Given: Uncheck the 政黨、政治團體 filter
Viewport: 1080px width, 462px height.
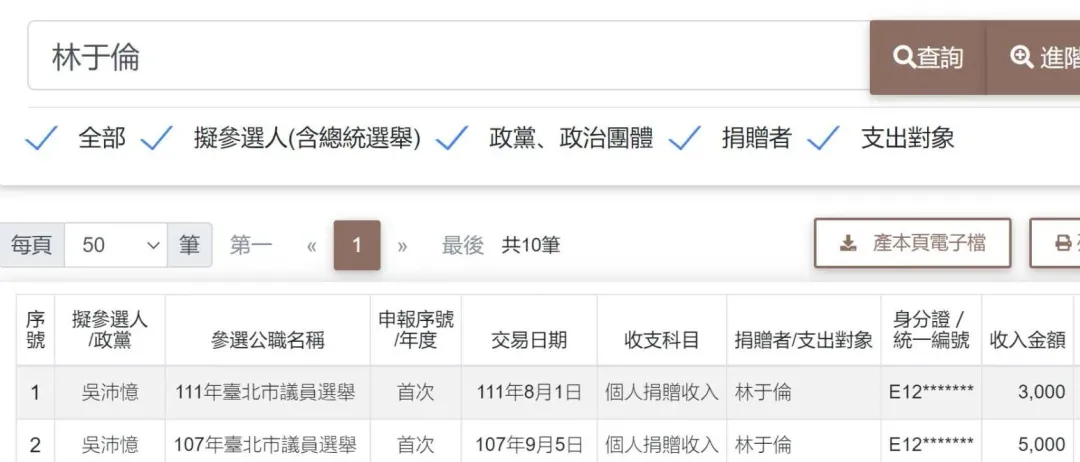Looking at the screenshot, I should pos(453,138).
